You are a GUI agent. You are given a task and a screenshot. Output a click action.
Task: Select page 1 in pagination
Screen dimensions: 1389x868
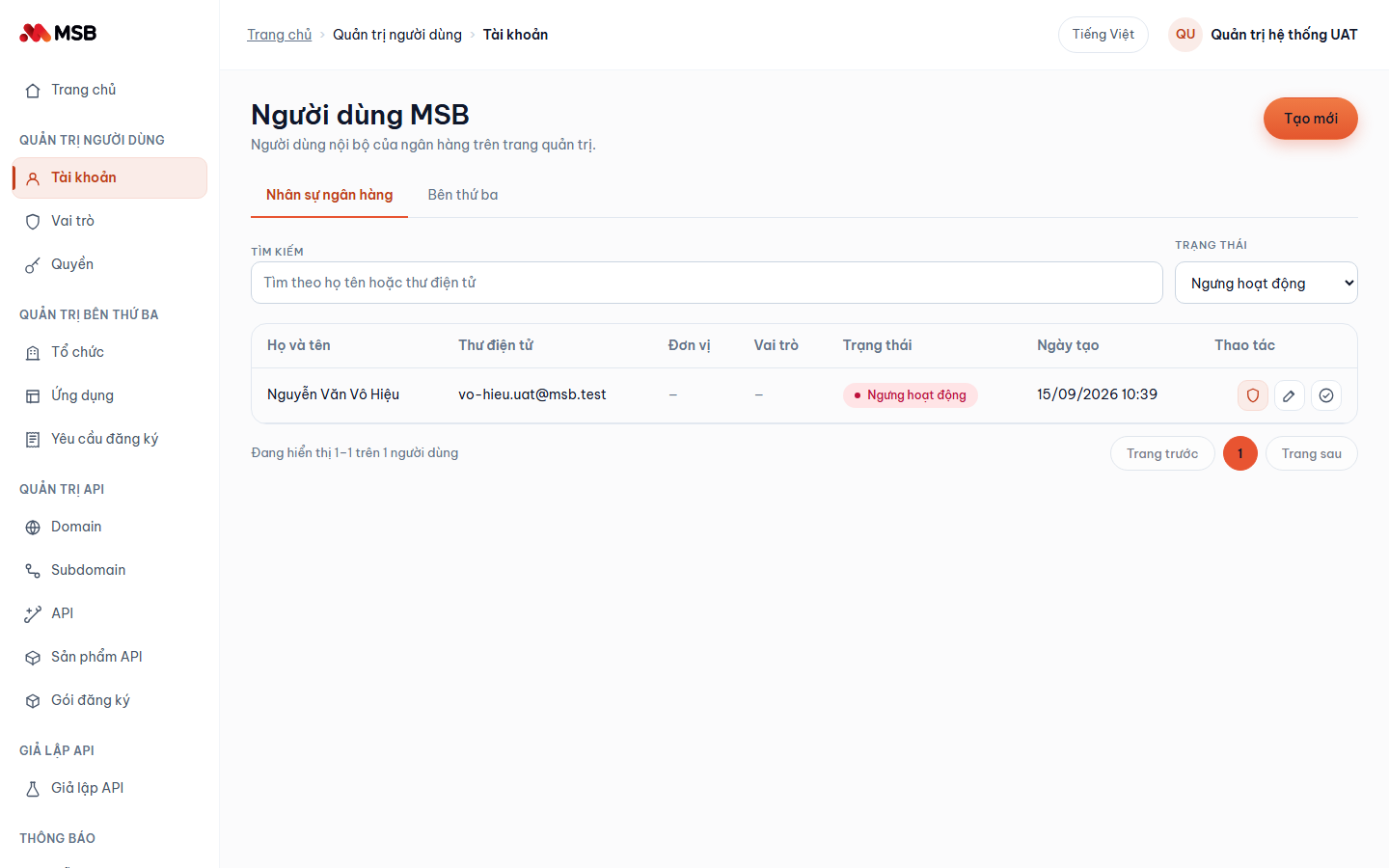point(1240,453)
